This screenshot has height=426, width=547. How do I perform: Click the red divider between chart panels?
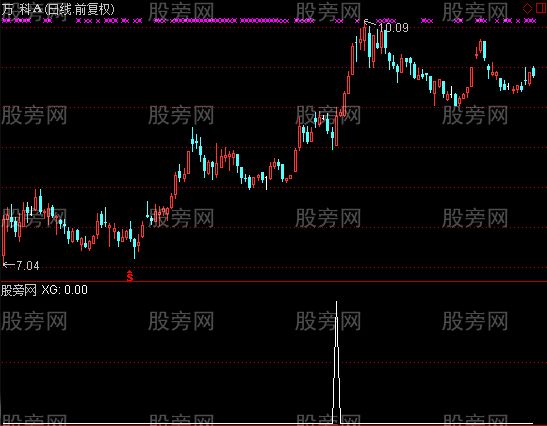pyautogui.click(x=274, y=281)
